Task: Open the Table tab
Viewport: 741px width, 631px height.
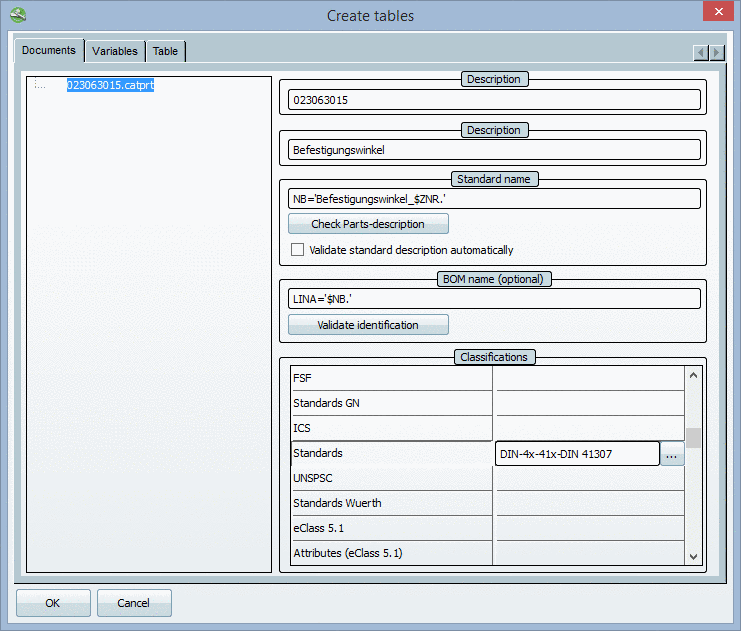Action: point(165,51)
